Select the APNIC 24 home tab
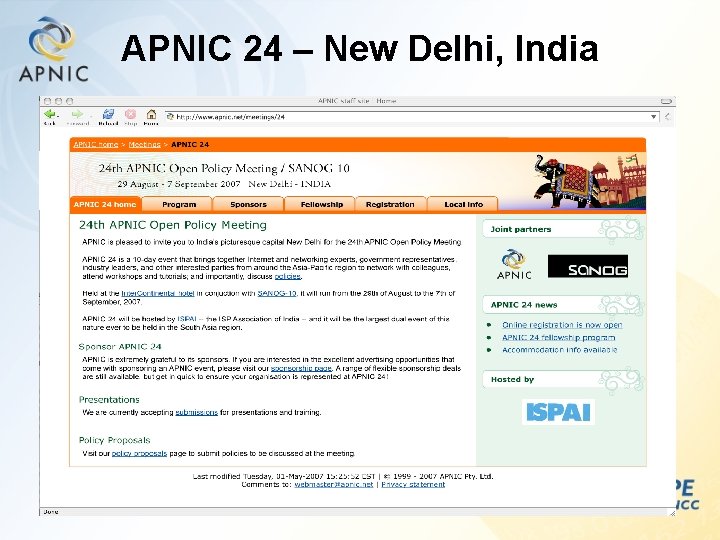Image resolution: width=720 pixels, height=540 pixels. [x=105, y=204]
